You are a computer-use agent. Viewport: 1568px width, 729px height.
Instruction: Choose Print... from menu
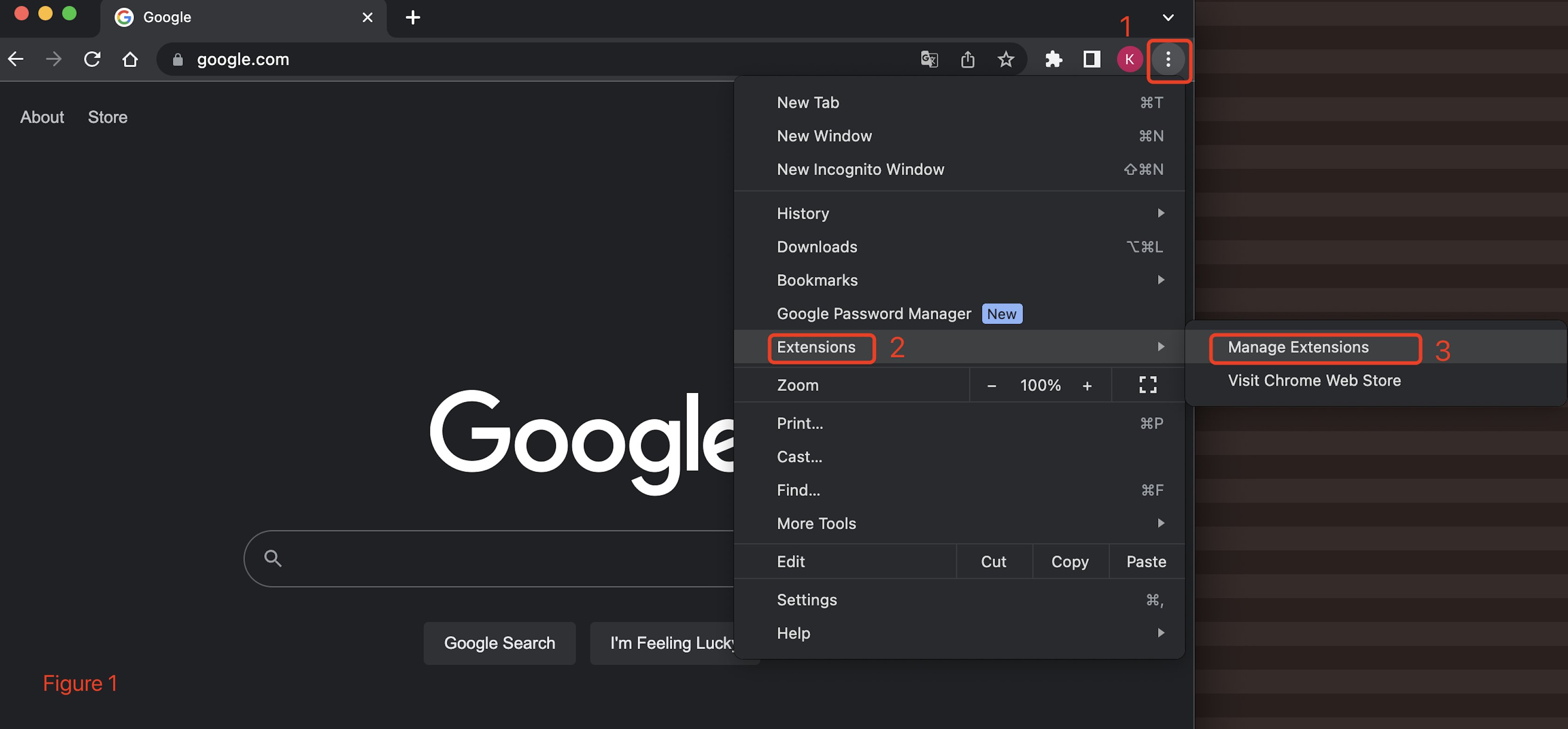(959, 423)
